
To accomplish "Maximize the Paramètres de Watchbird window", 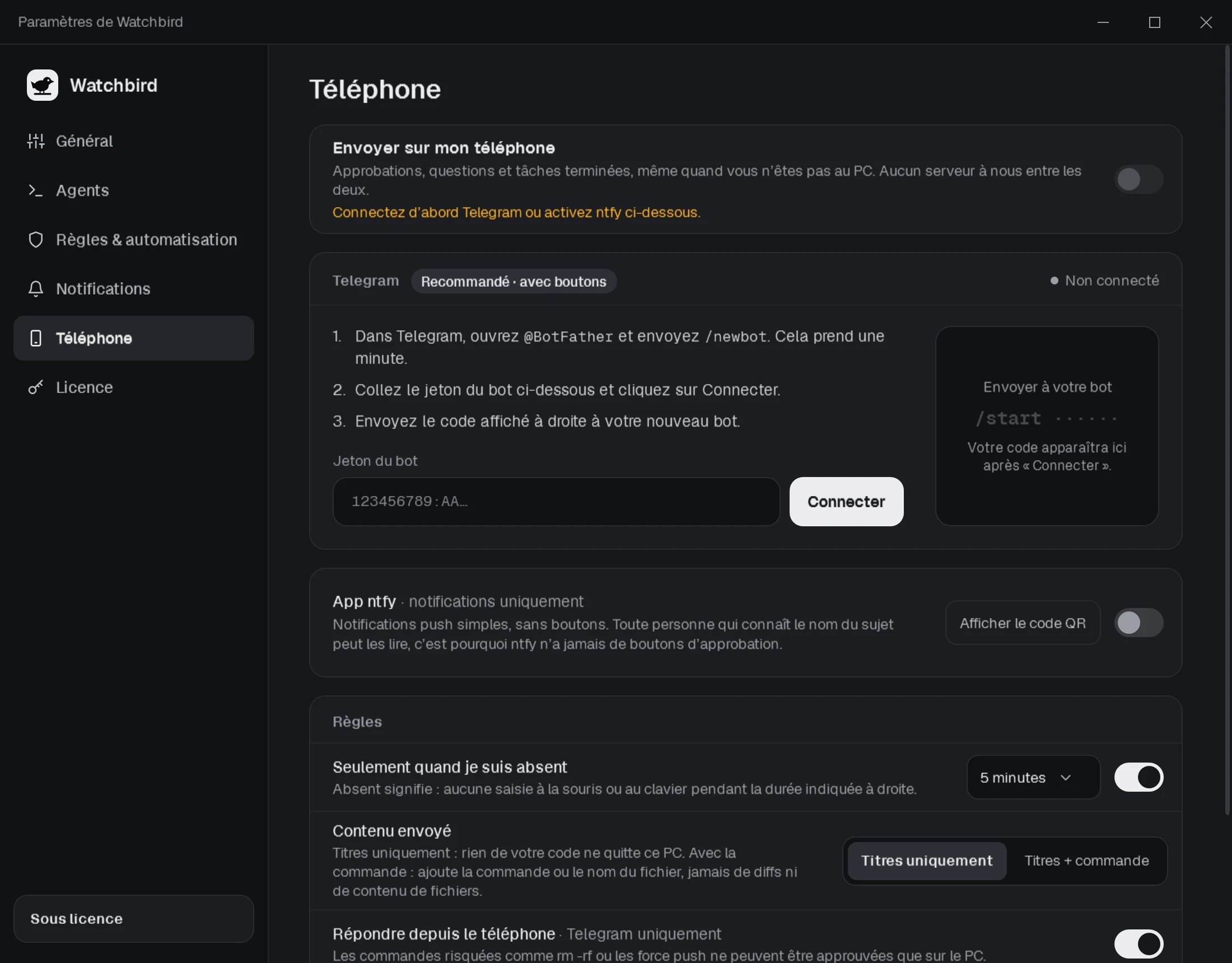I will (x=1154, y=22).
